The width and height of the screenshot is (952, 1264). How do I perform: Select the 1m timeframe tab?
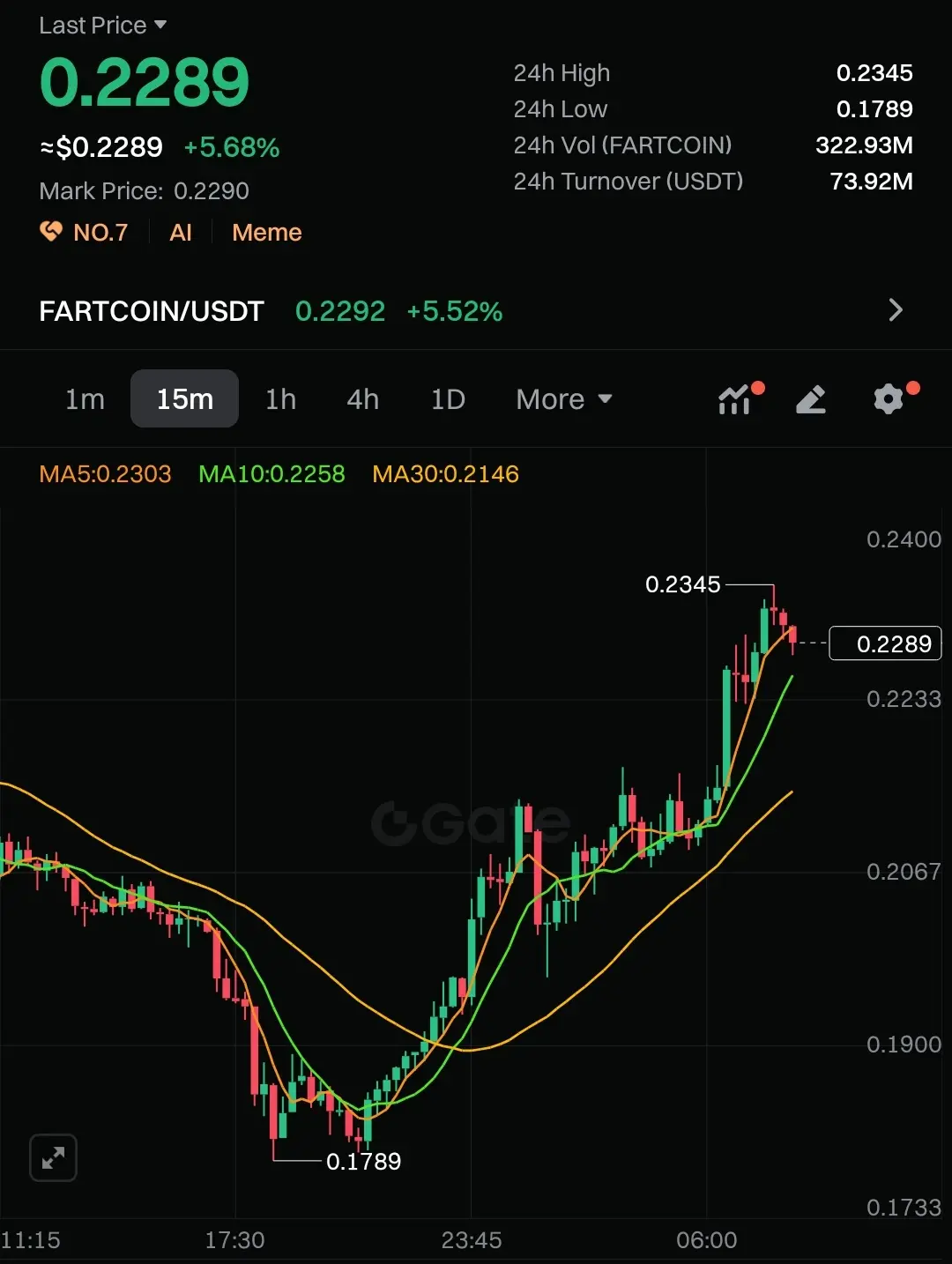(x=85, y=399)
